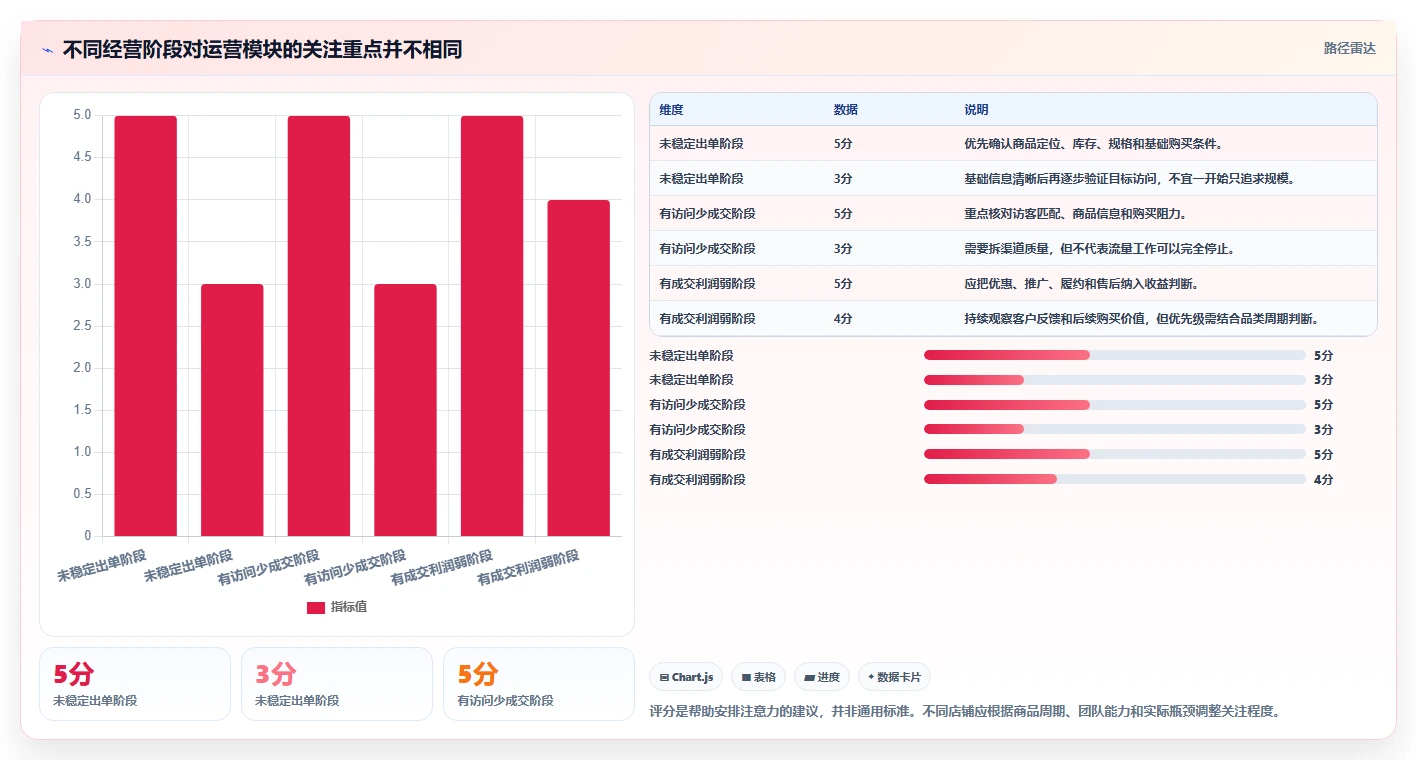
Task: Click the 维度 column header
Action: coord(672,110)
